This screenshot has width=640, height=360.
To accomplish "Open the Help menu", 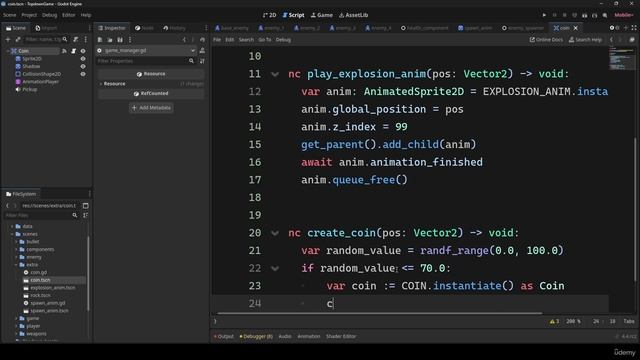I will point(86,15).
